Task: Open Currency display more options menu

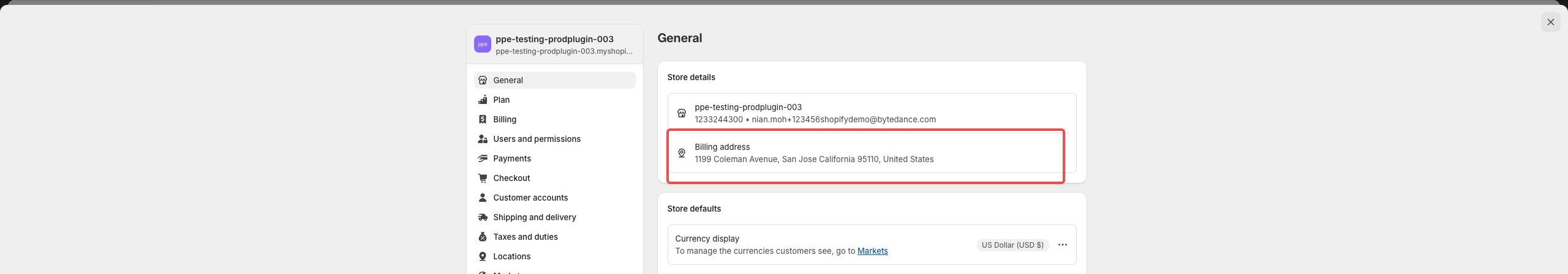Action: 1063,245
